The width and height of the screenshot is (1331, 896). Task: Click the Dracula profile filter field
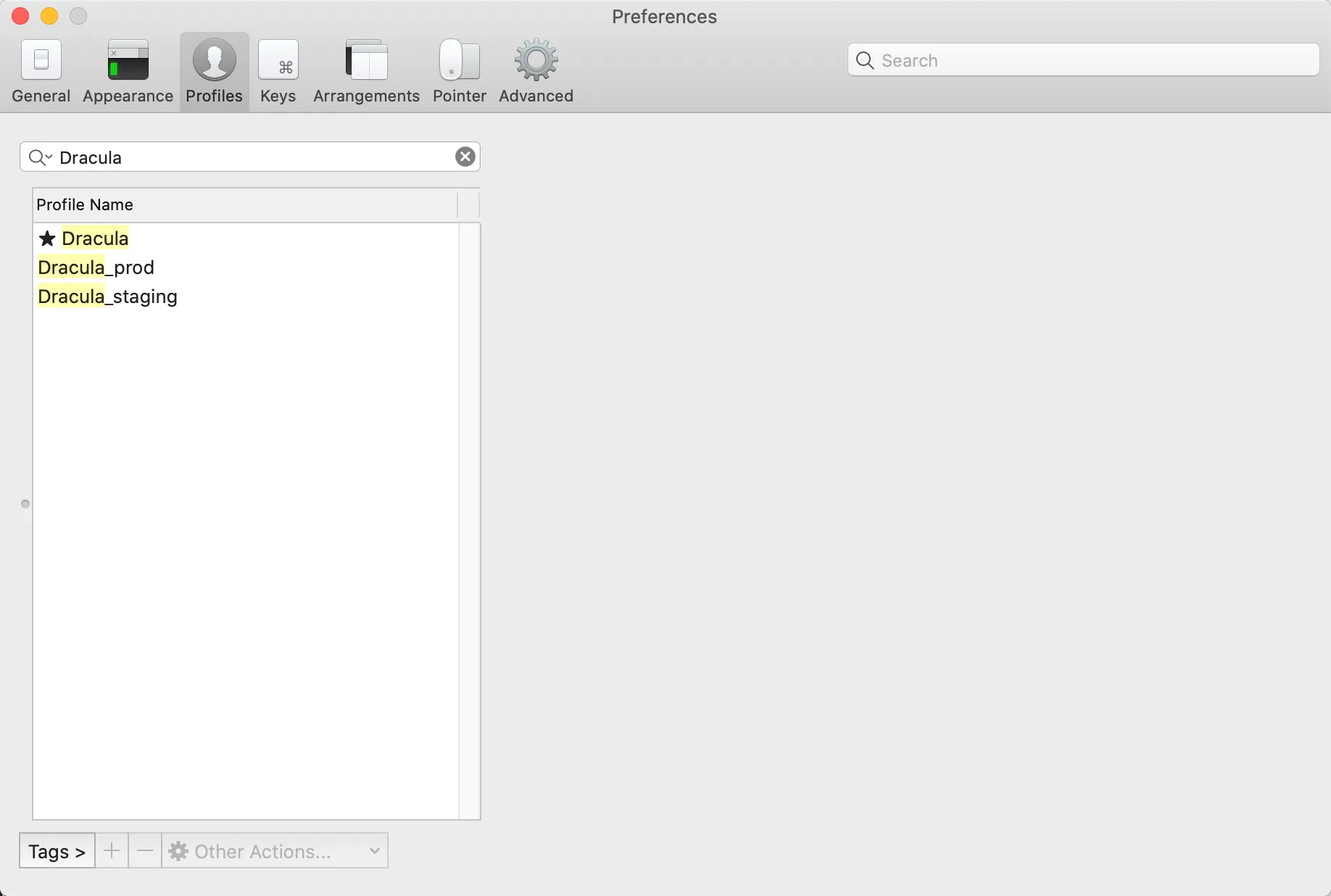tap(250, 157)
